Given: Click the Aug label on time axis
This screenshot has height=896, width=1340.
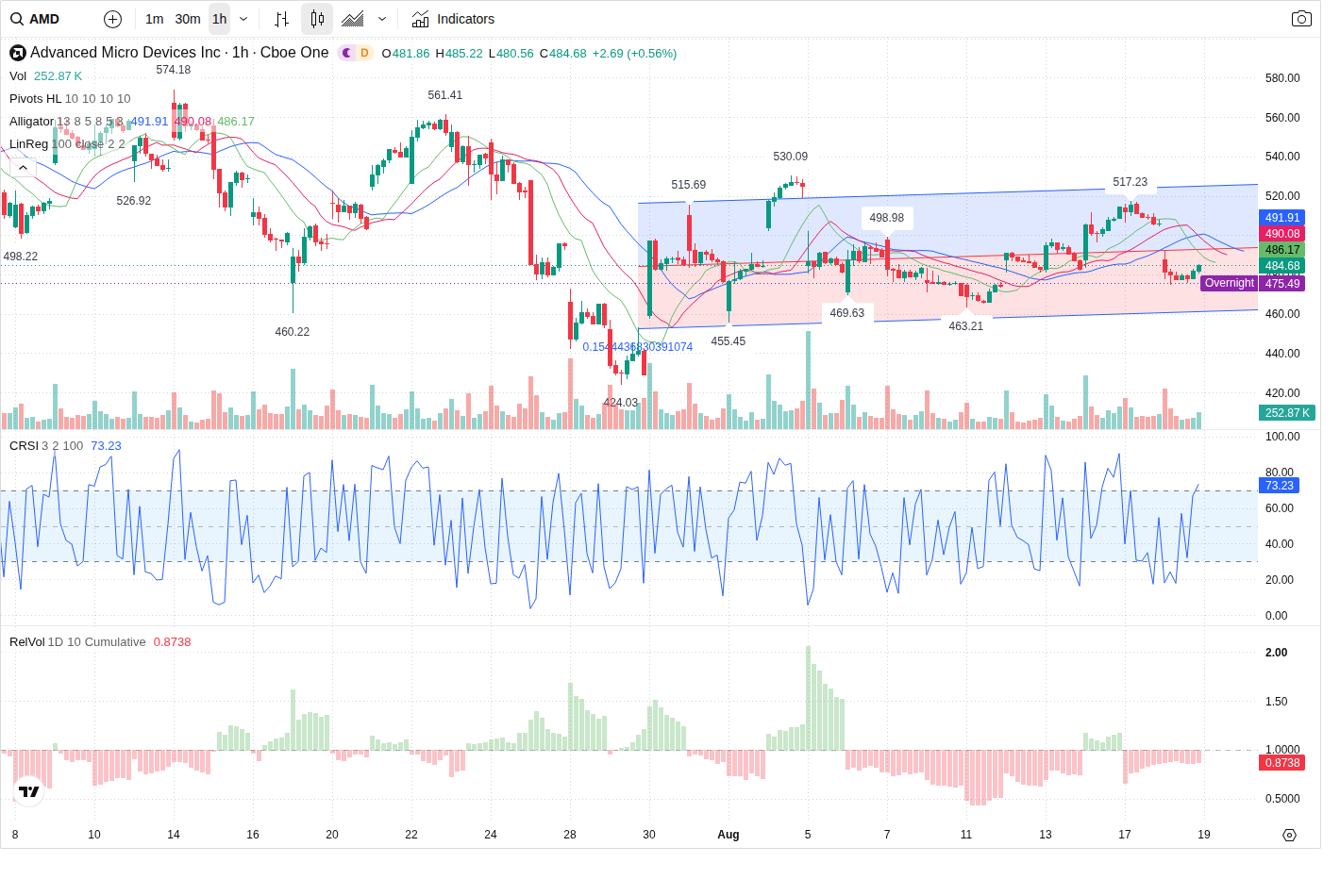Looking at the screenshot, I should [728, 835].
